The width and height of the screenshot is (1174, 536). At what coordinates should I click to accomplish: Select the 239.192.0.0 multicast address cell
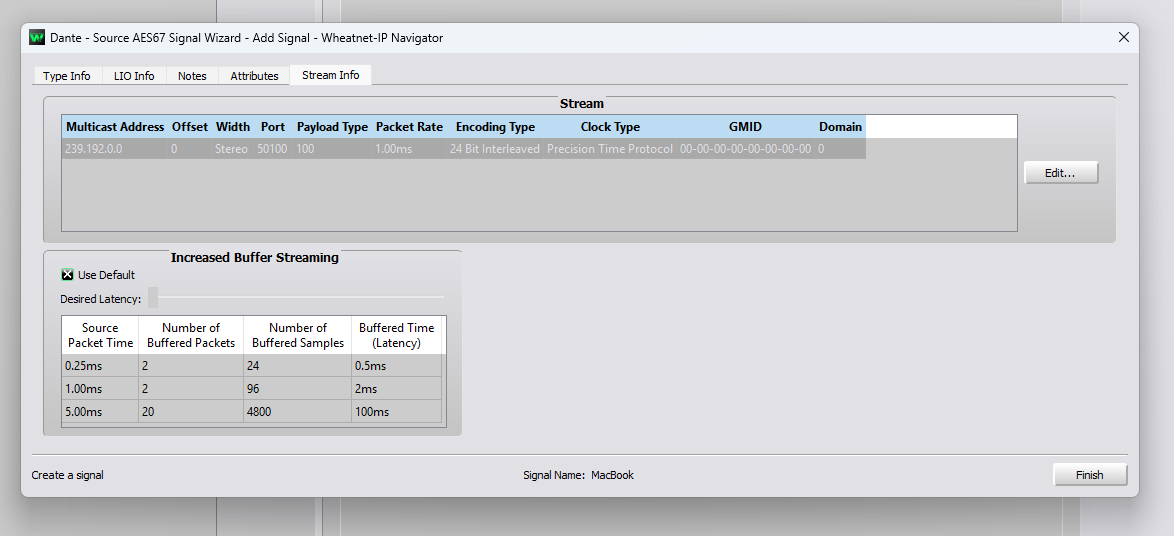(115, 149)
